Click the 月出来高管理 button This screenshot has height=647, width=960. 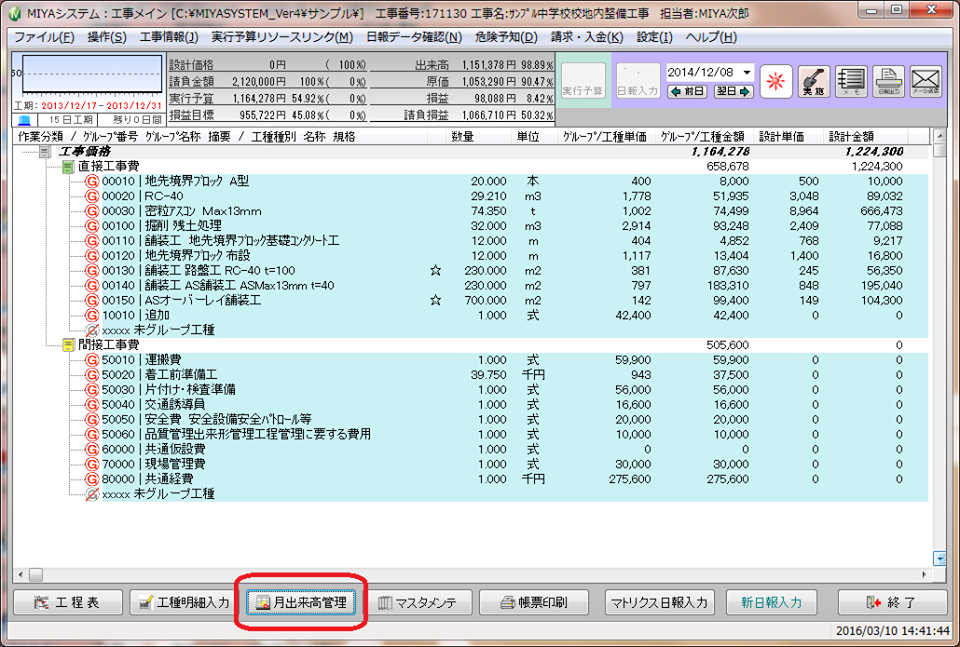(301, 602)
